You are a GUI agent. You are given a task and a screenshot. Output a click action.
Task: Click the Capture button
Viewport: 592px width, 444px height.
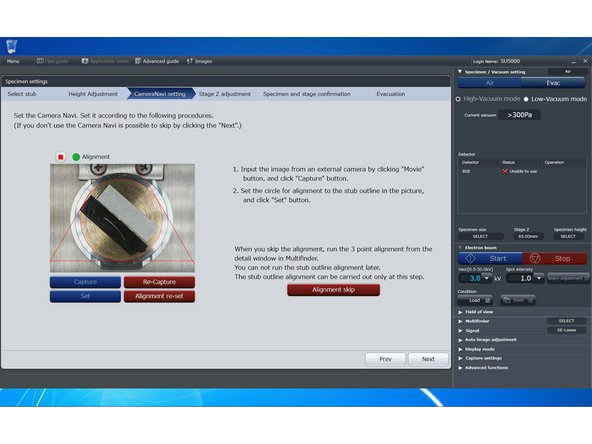click(x=85, y=282)
